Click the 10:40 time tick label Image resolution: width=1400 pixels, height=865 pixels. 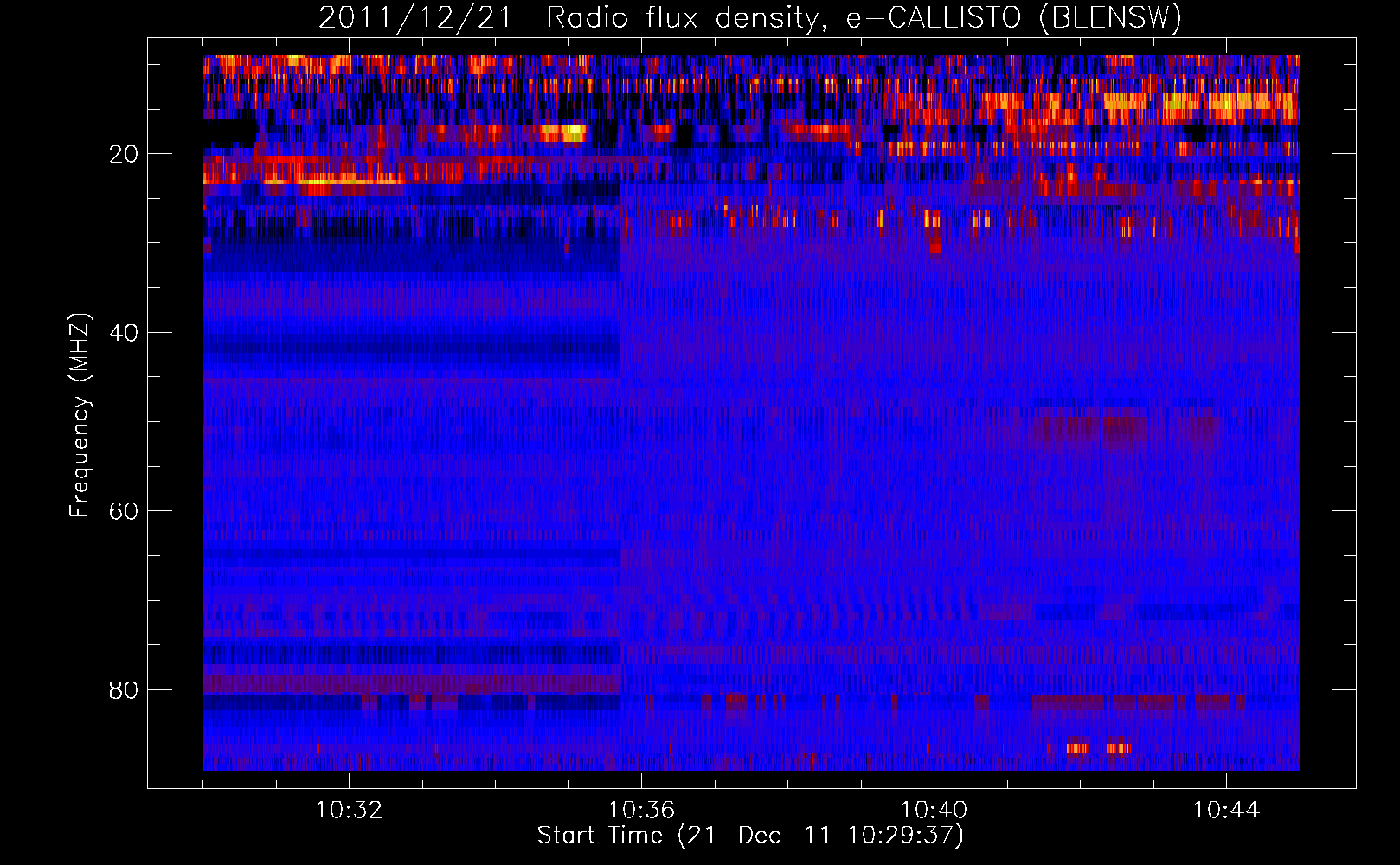coord(934,811)
